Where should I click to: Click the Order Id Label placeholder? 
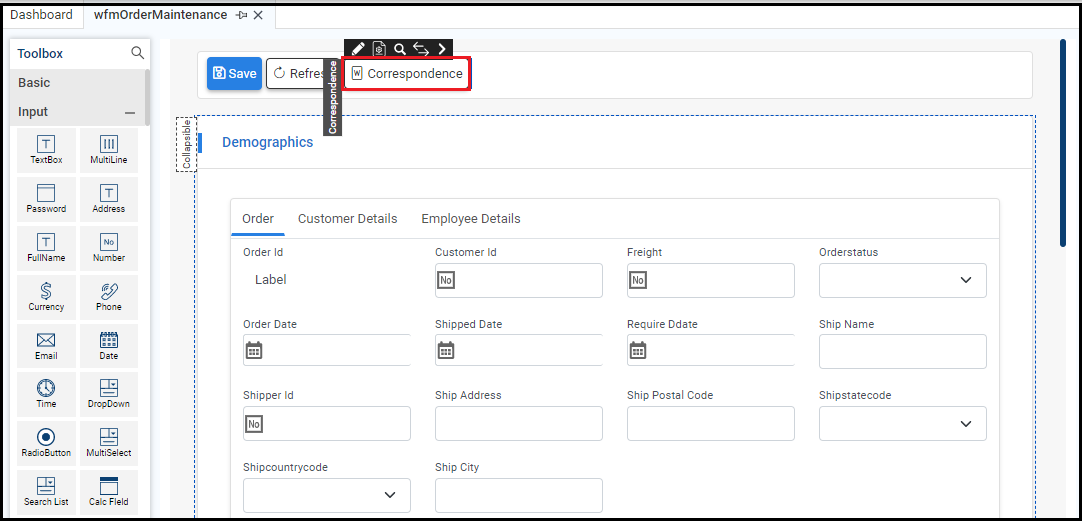coord(270,279)
